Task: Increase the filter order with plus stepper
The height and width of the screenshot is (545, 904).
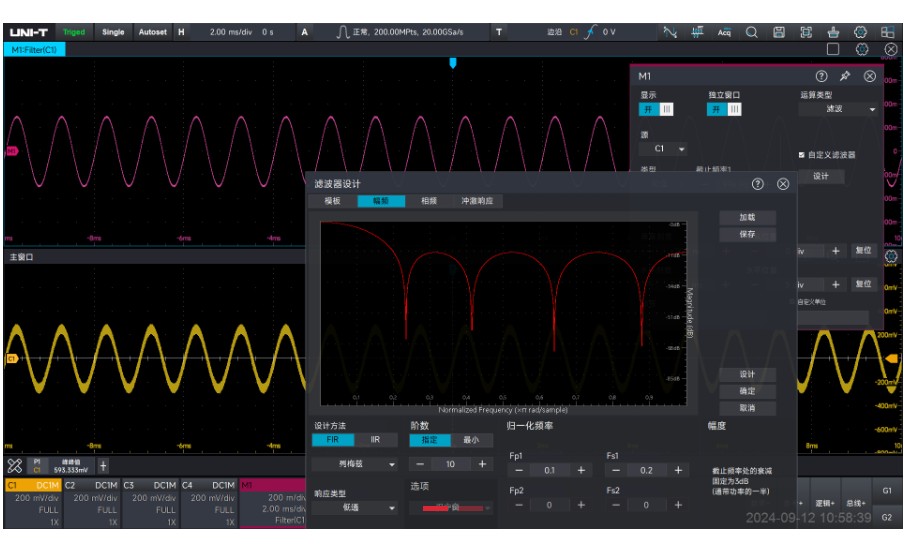Action: (x=482, y=464)
